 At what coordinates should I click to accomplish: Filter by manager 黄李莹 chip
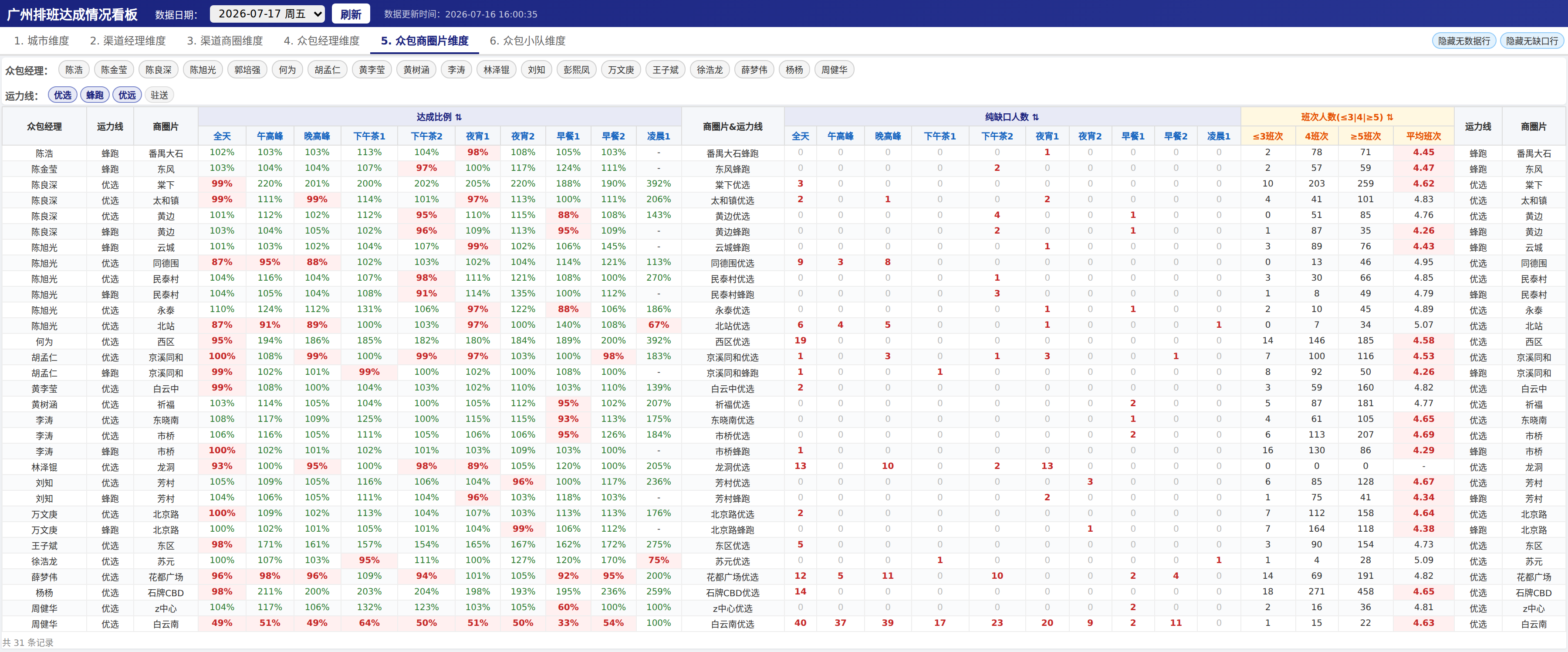click(372, 70)
